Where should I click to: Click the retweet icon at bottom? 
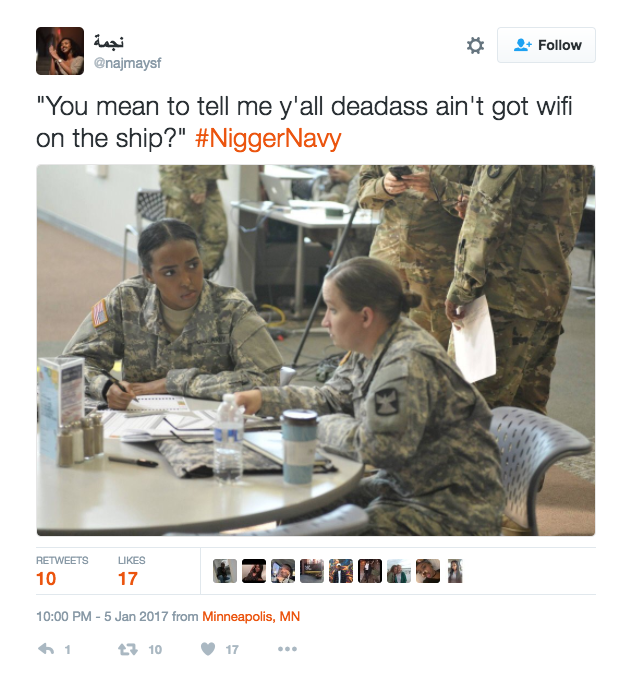[128, 649]
